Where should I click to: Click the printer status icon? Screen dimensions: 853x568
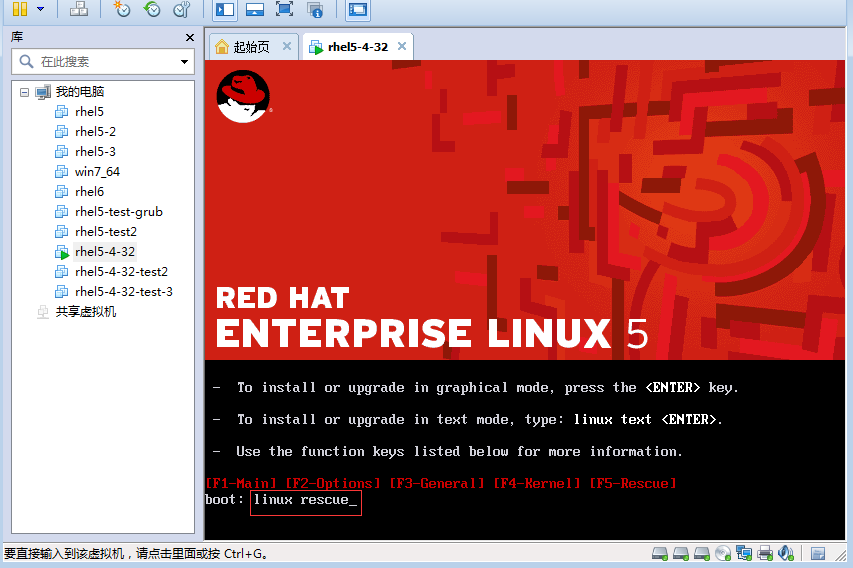pos(765,553)
